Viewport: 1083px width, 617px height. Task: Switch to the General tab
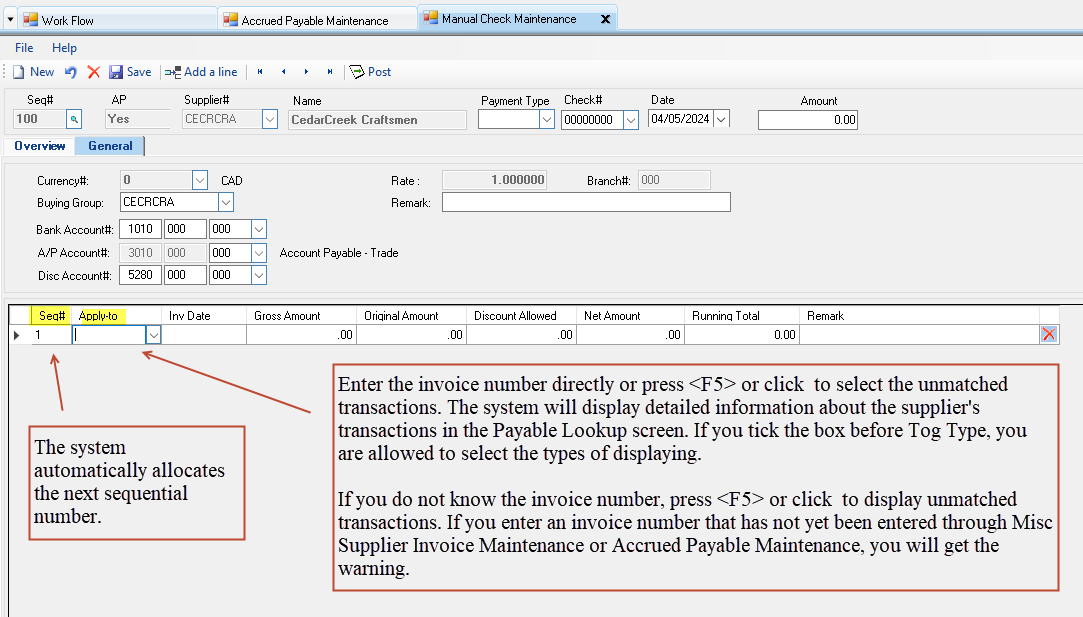point(110,146)
